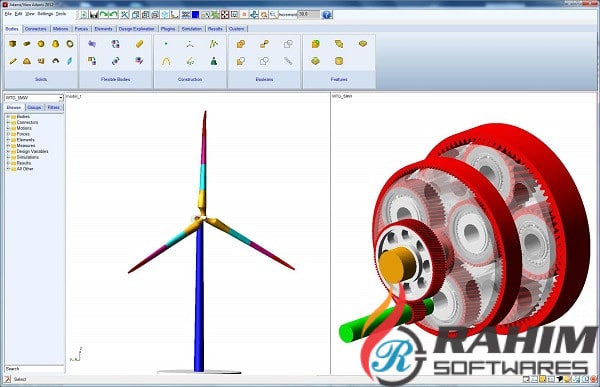Screen dimensions: 600x387
Task: Expand the Simulations tree folder
Action: 8,157
